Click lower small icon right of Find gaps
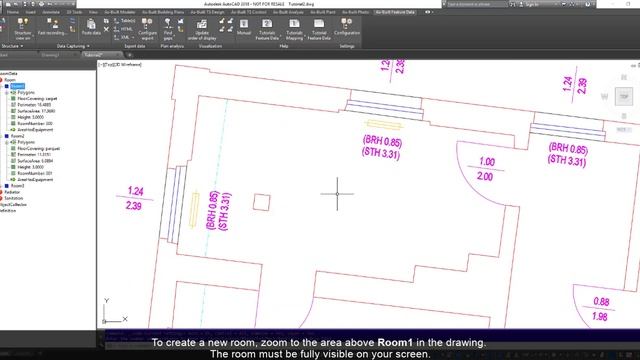Screen dimensions: 640x360 click(180, 29)
